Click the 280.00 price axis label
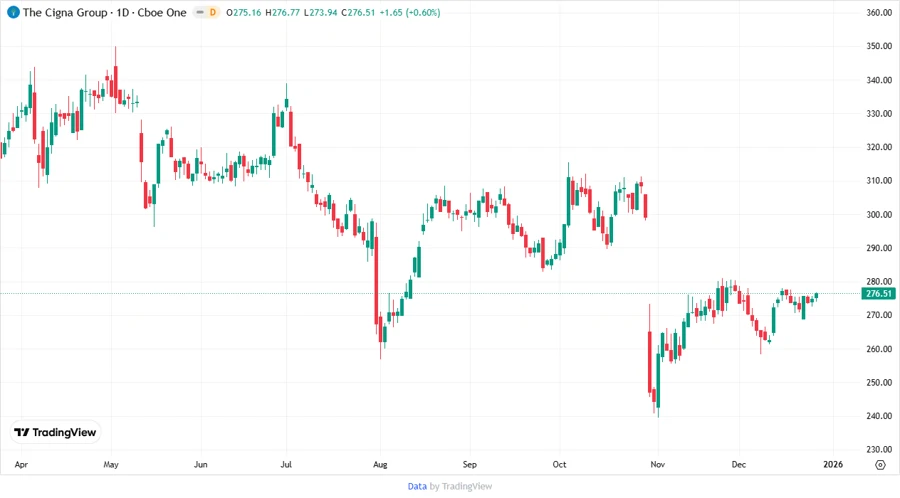 (x=879, y=282)
